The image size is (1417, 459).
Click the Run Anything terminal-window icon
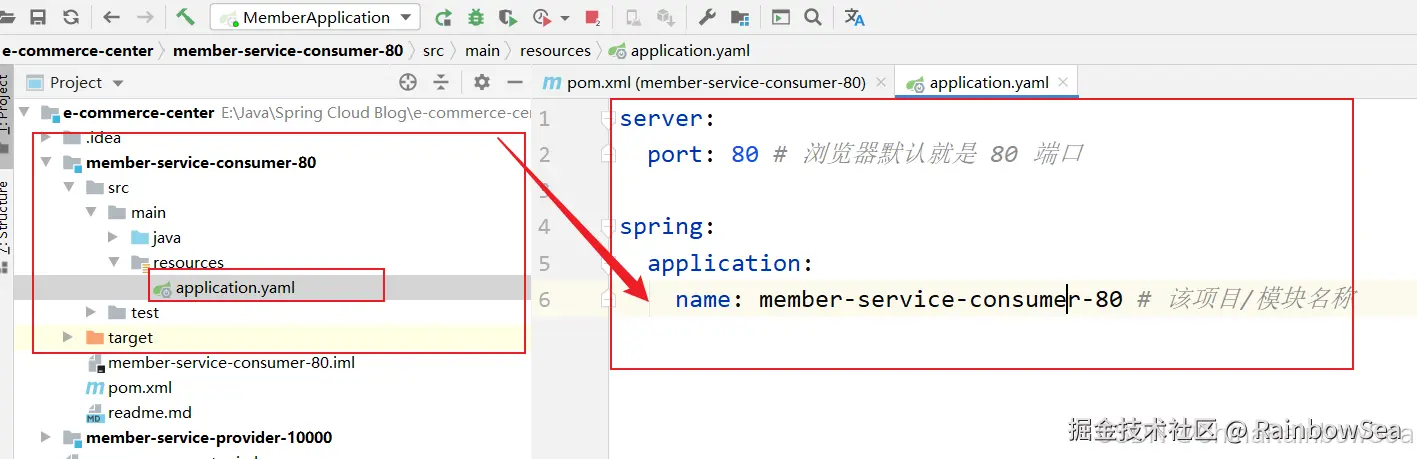(780, 17)
